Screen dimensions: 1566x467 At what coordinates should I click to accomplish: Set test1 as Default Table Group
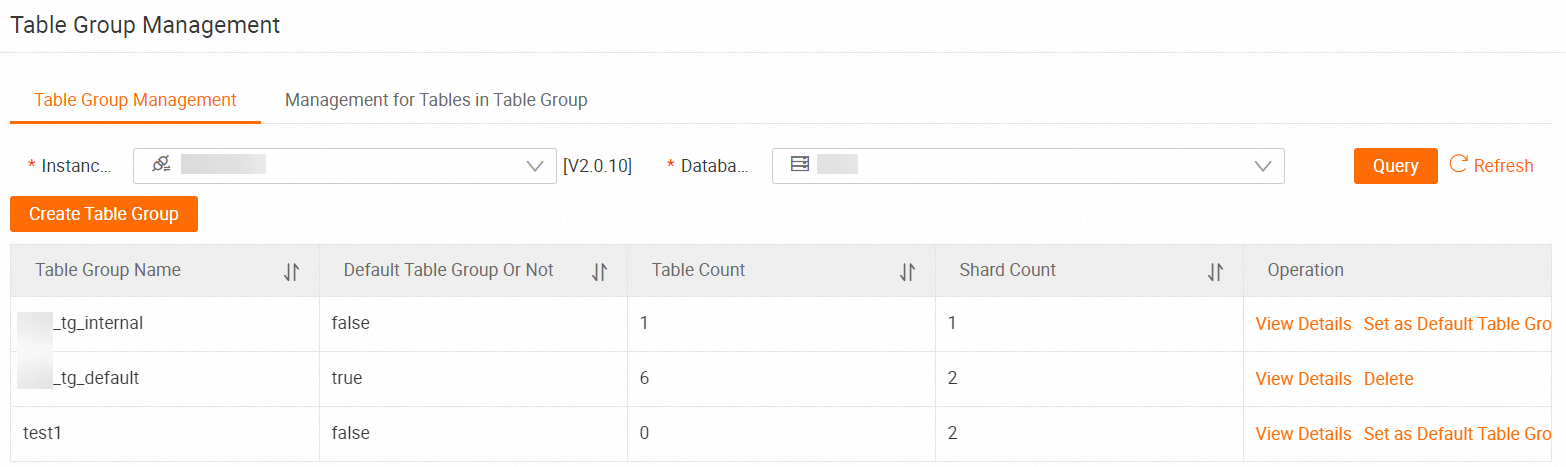1457,434
